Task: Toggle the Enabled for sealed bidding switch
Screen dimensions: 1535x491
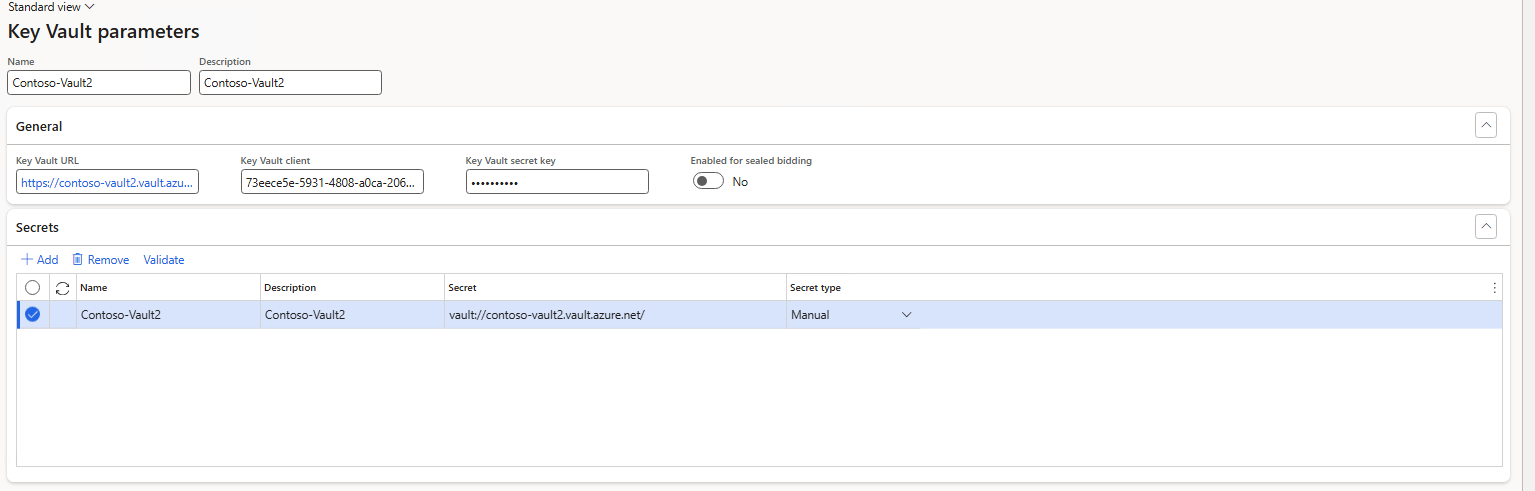Action: 708,182
